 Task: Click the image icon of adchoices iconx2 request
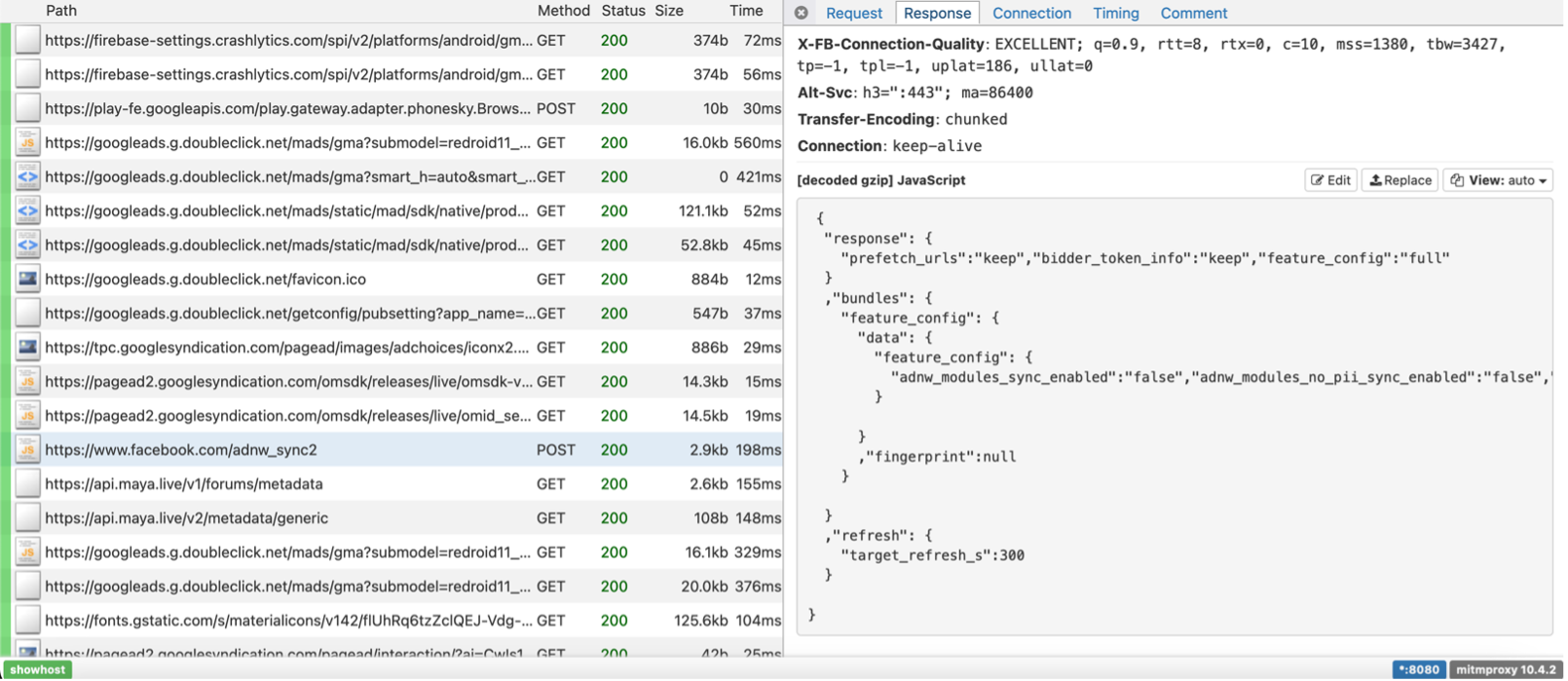pyautogui.click(x=27, y=348)
